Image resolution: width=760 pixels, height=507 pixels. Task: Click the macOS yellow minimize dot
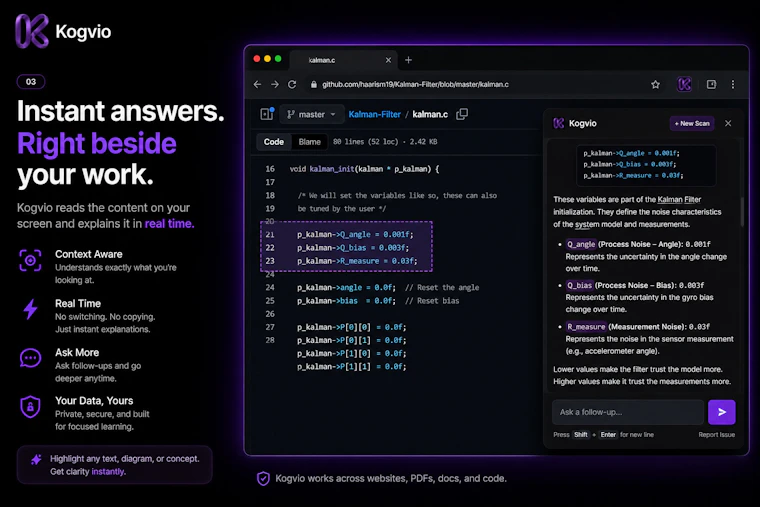268,59
